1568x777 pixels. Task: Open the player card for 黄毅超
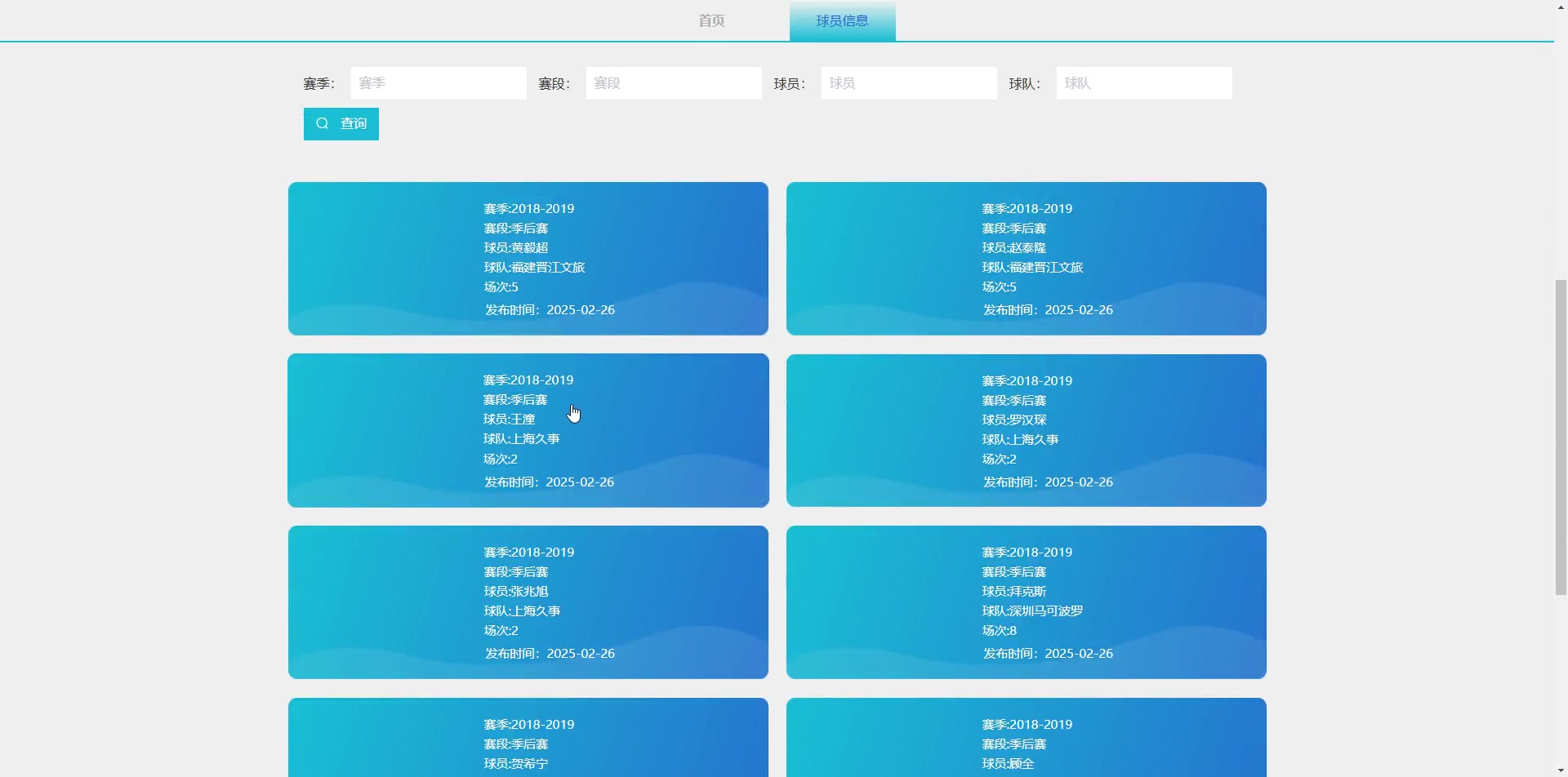528,258
